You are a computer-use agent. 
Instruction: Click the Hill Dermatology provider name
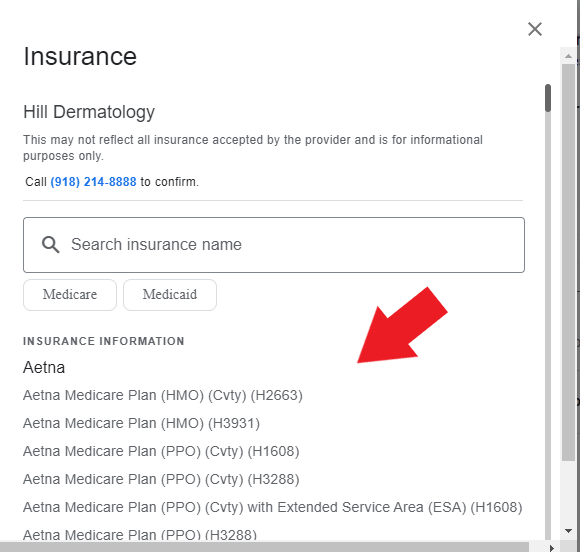[89, 112]
